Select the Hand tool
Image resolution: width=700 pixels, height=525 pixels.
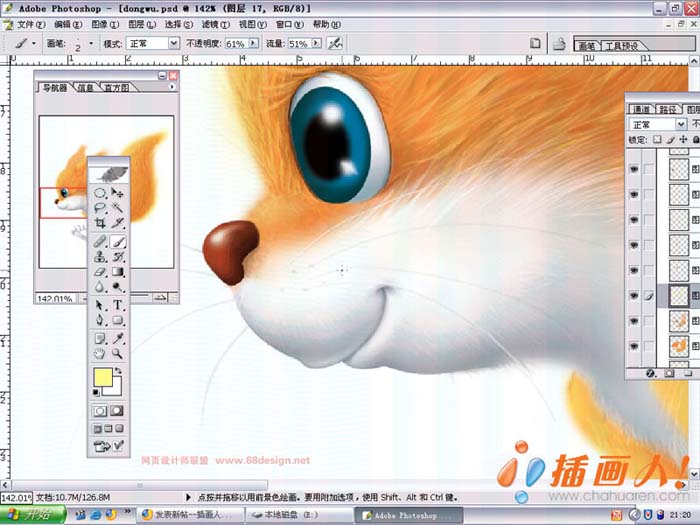pos(100,354)
